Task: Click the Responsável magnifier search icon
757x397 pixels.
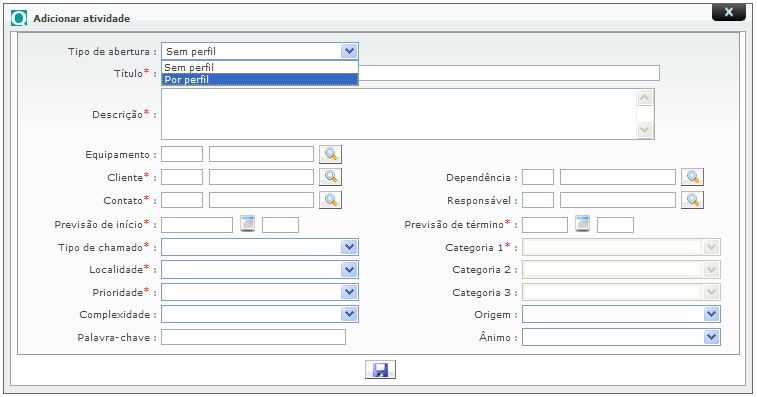Action: coord(692,199)
